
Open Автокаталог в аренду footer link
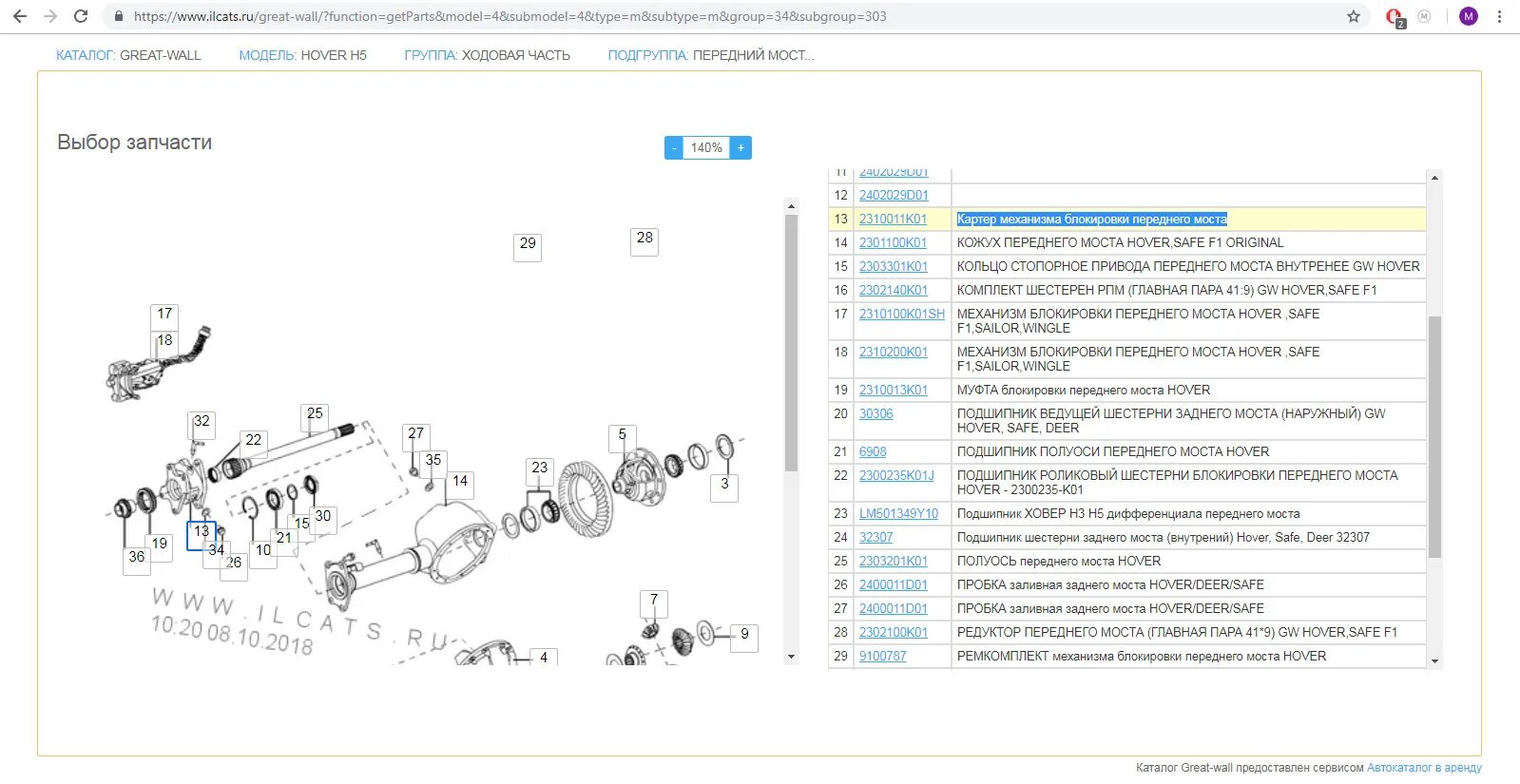pos(1424,767)
